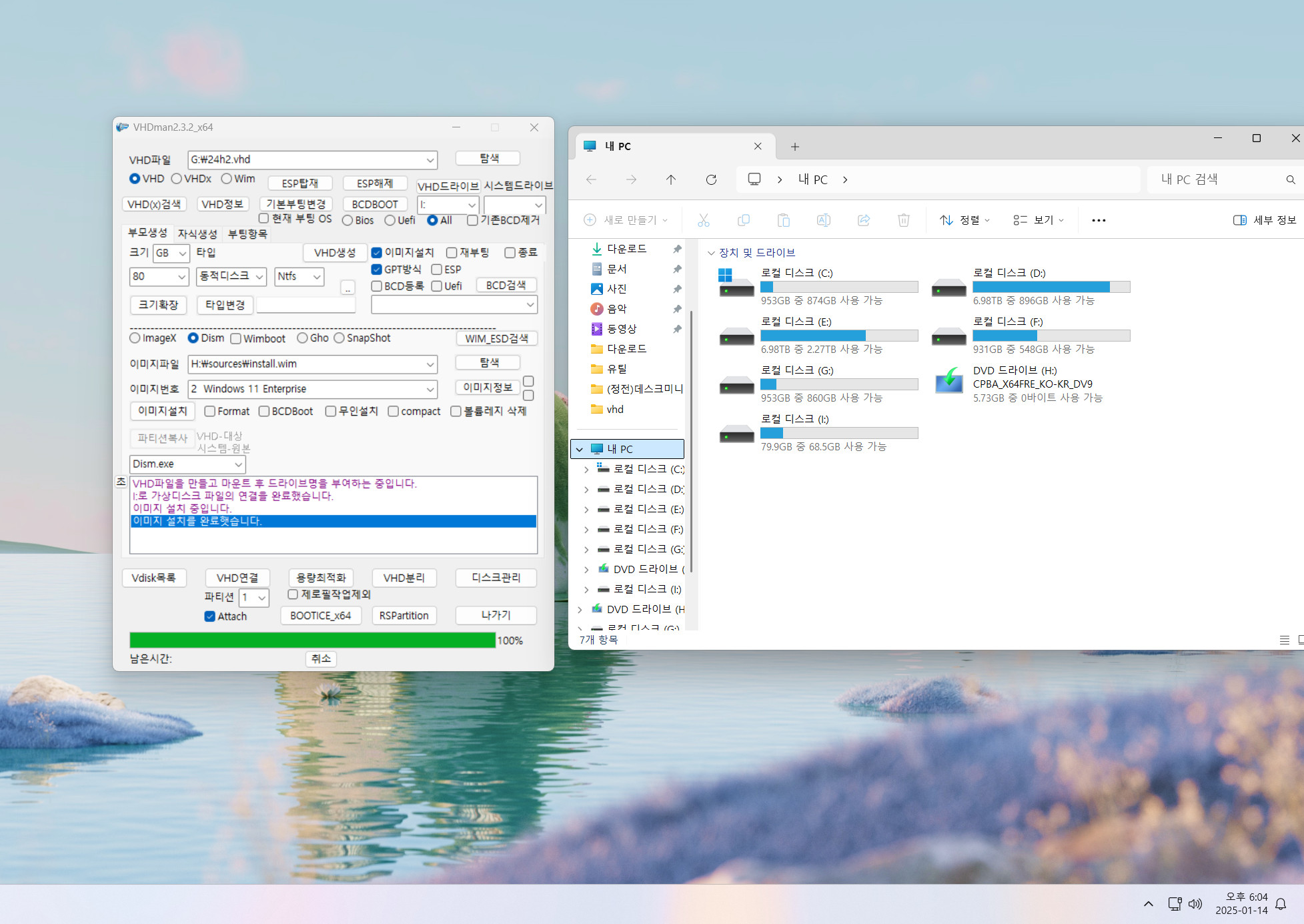Toggle the Attach checkbox

[x=209, y=616]
